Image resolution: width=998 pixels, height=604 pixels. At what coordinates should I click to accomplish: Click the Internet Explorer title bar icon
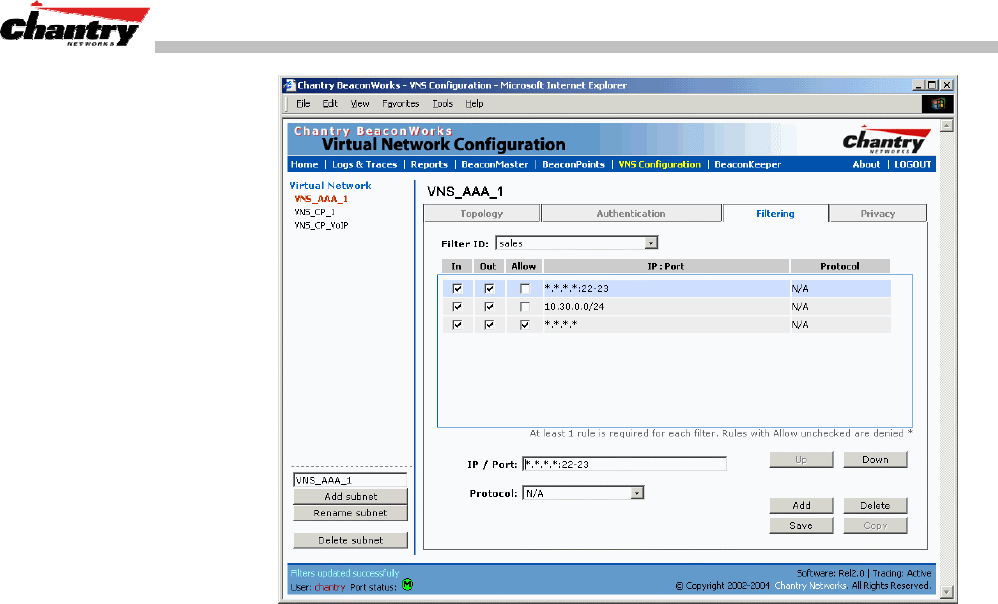[290, 85]
